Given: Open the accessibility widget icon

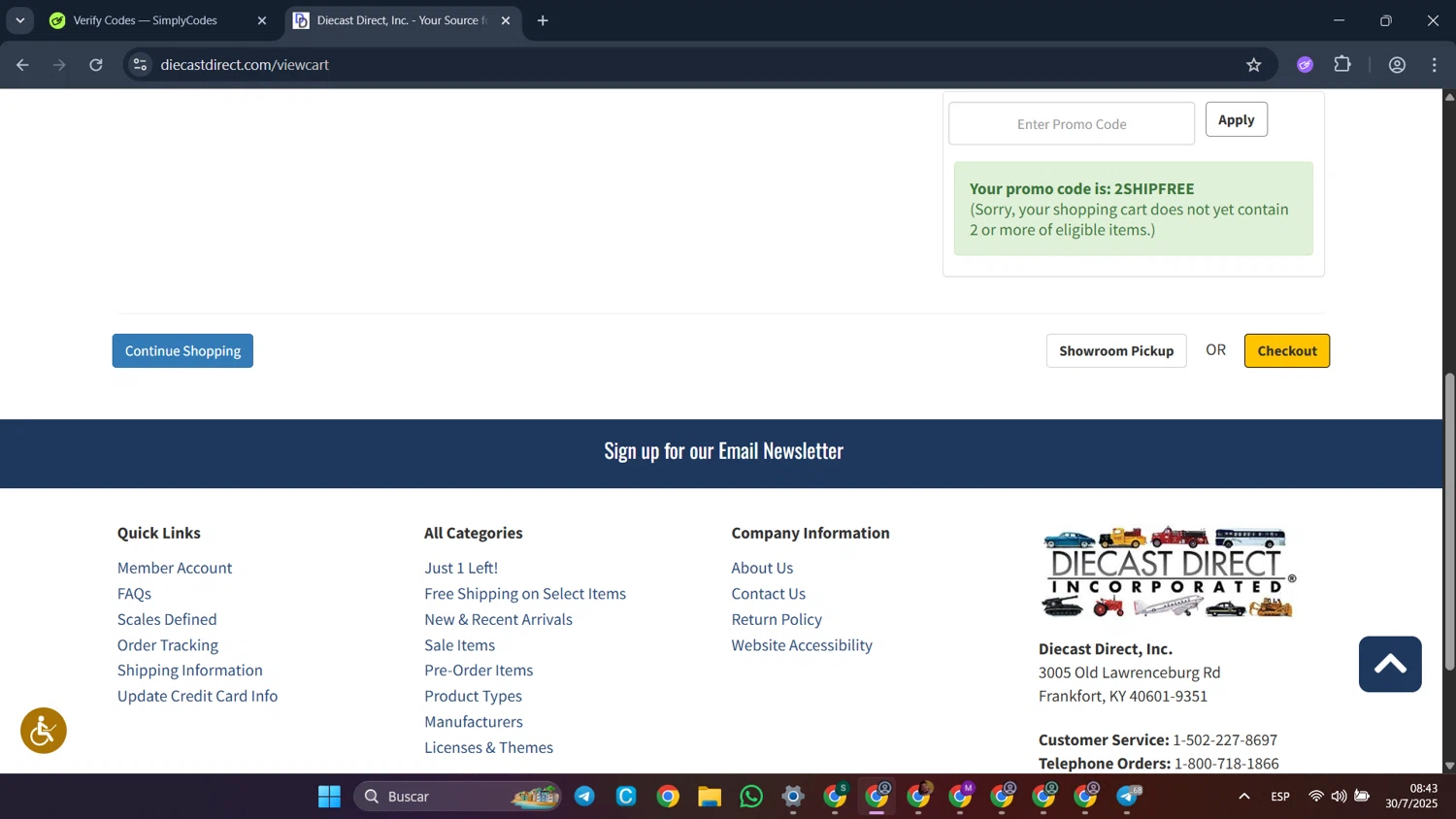Looking at the screenshot, I should click(44, 731).
